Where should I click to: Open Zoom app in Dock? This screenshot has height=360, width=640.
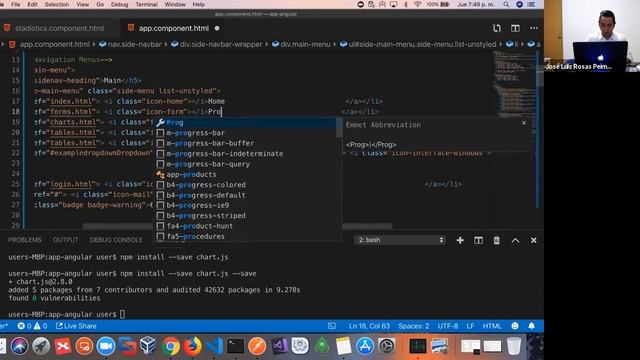point(106,347)
